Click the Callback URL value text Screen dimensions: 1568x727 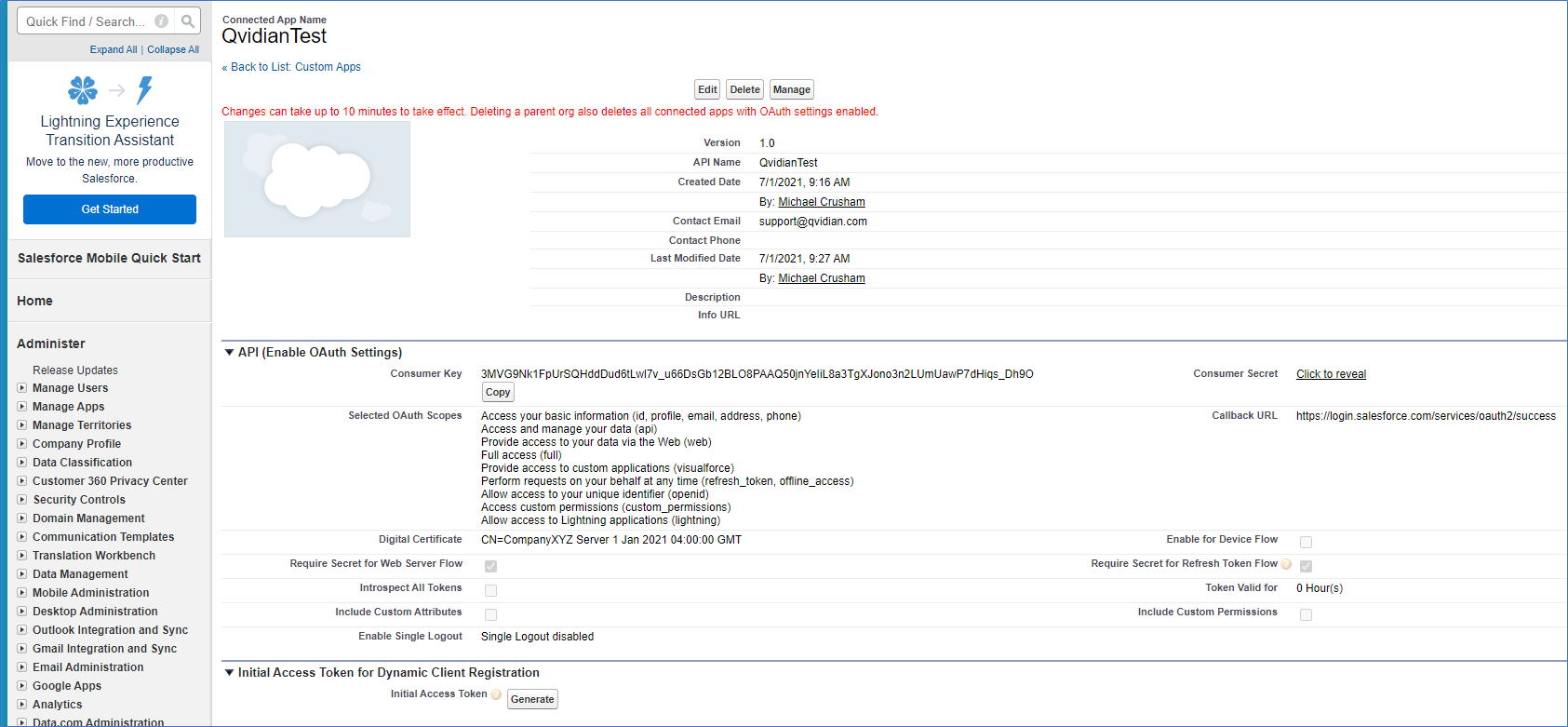click(1426, 416)
